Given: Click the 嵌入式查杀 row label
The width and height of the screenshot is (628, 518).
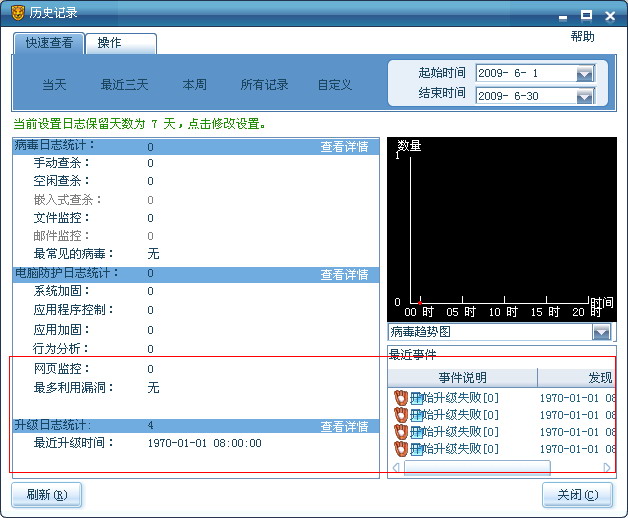Looking at the screenshot, I should pyautogui.click(x=67, y=200).
